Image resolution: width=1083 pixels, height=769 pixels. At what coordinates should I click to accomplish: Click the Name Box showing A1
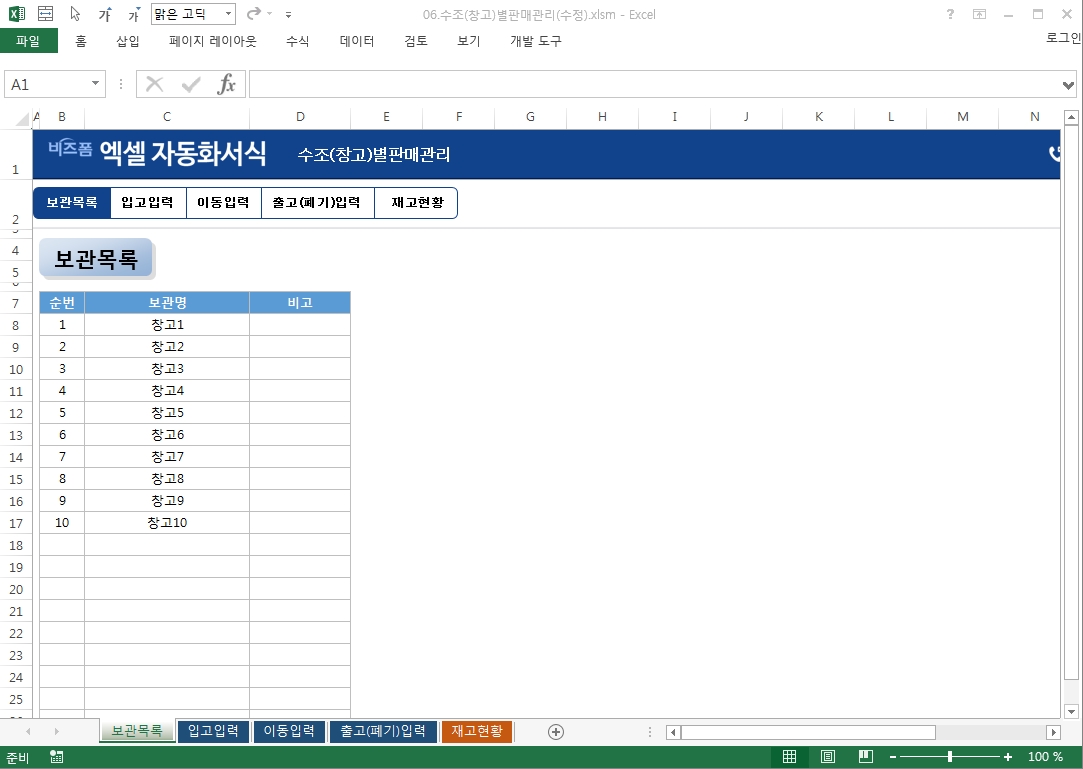(47, 84)
